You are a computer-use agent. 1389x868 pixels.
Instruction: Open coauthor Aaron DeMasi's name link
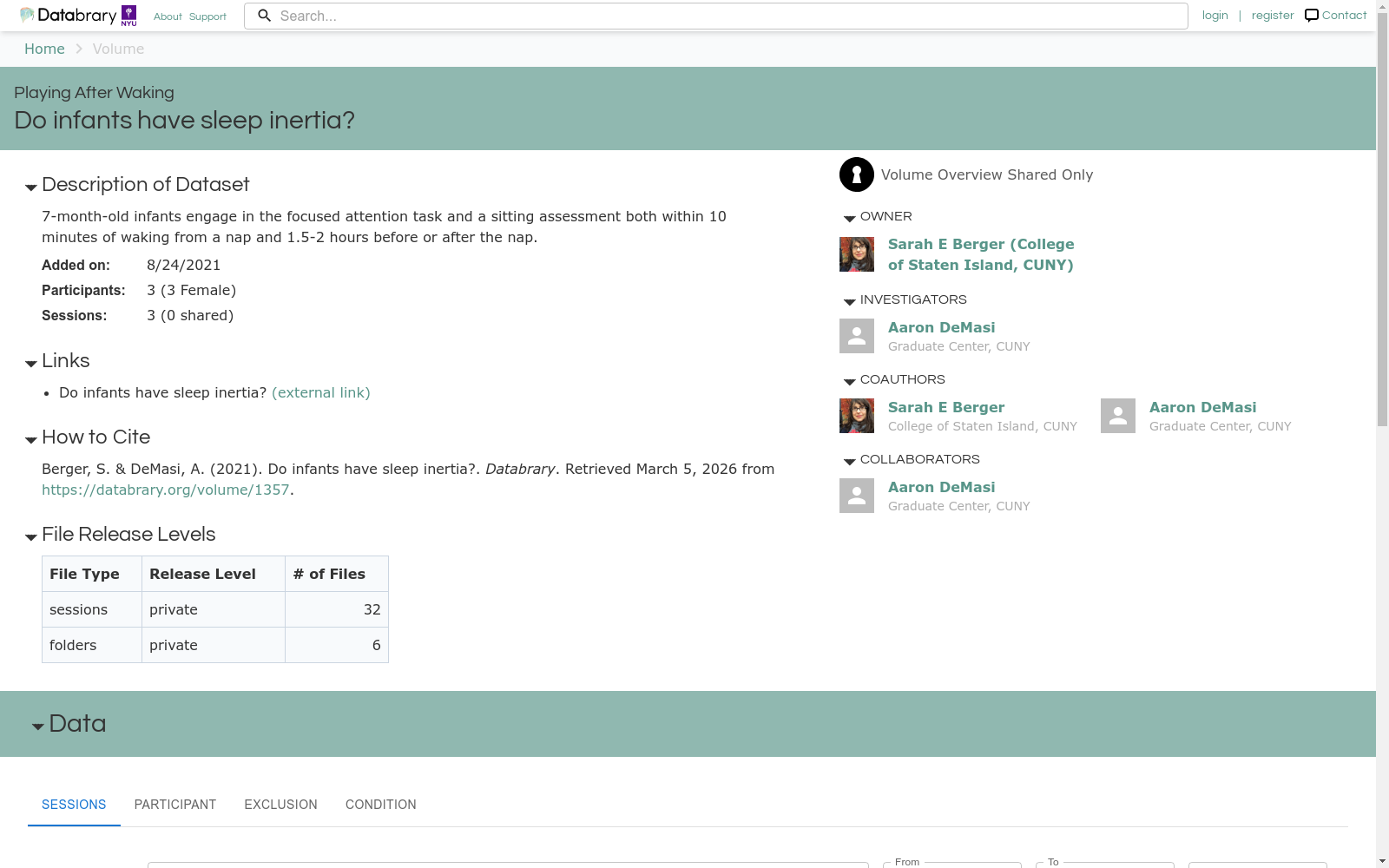point(1203,407)
